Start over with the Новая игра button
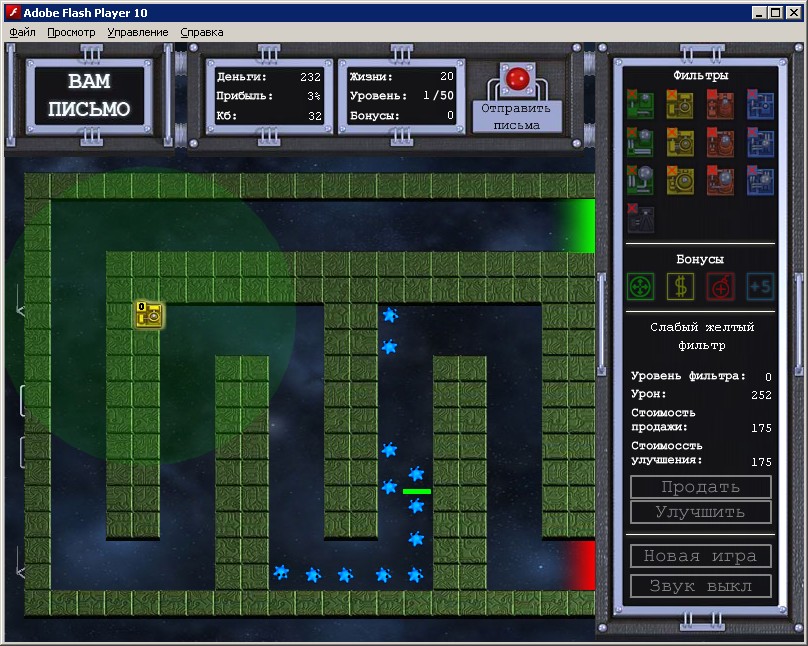Viewport: 808px width, 646px height. 700,556
